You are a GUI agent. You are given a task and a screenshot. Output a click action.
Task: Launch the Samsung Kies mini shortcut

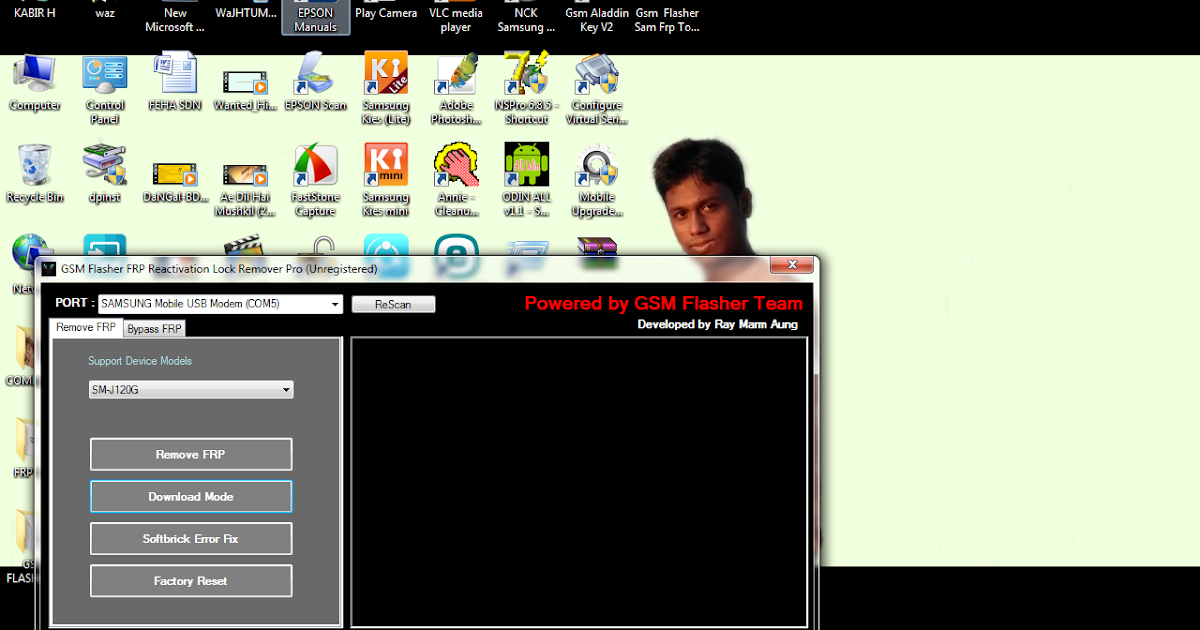[386, 180]
